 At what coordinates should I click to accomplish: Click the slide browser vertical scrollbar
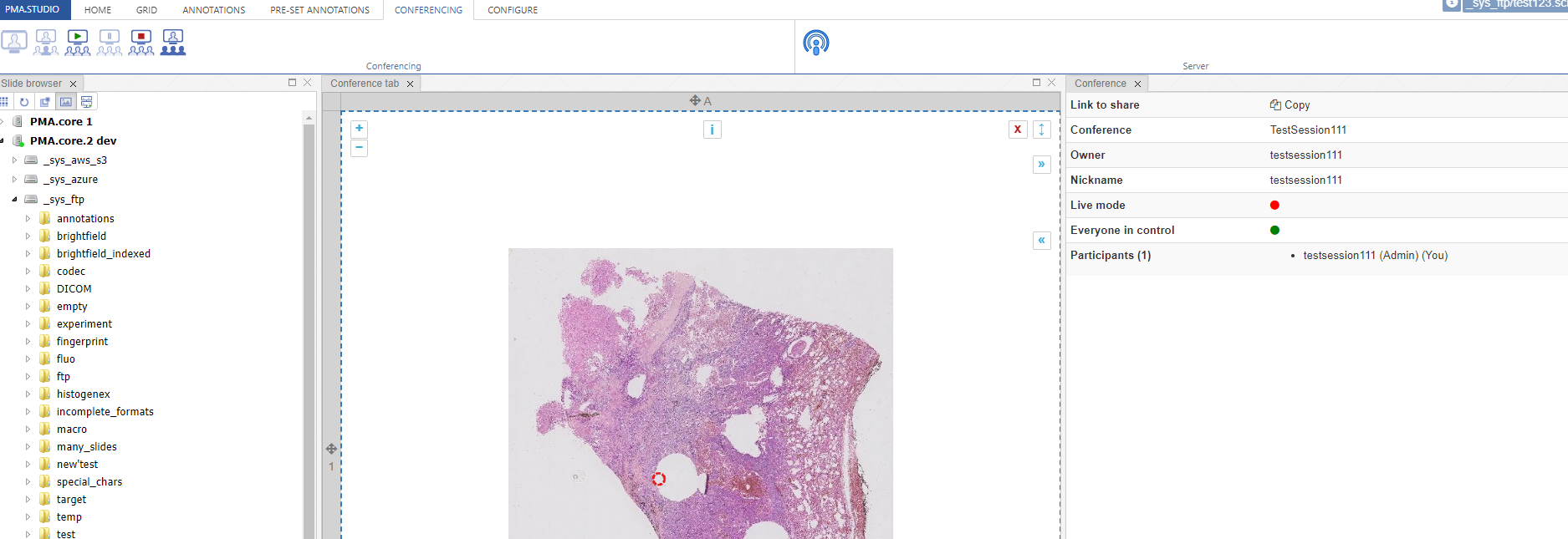click(309, 334)
